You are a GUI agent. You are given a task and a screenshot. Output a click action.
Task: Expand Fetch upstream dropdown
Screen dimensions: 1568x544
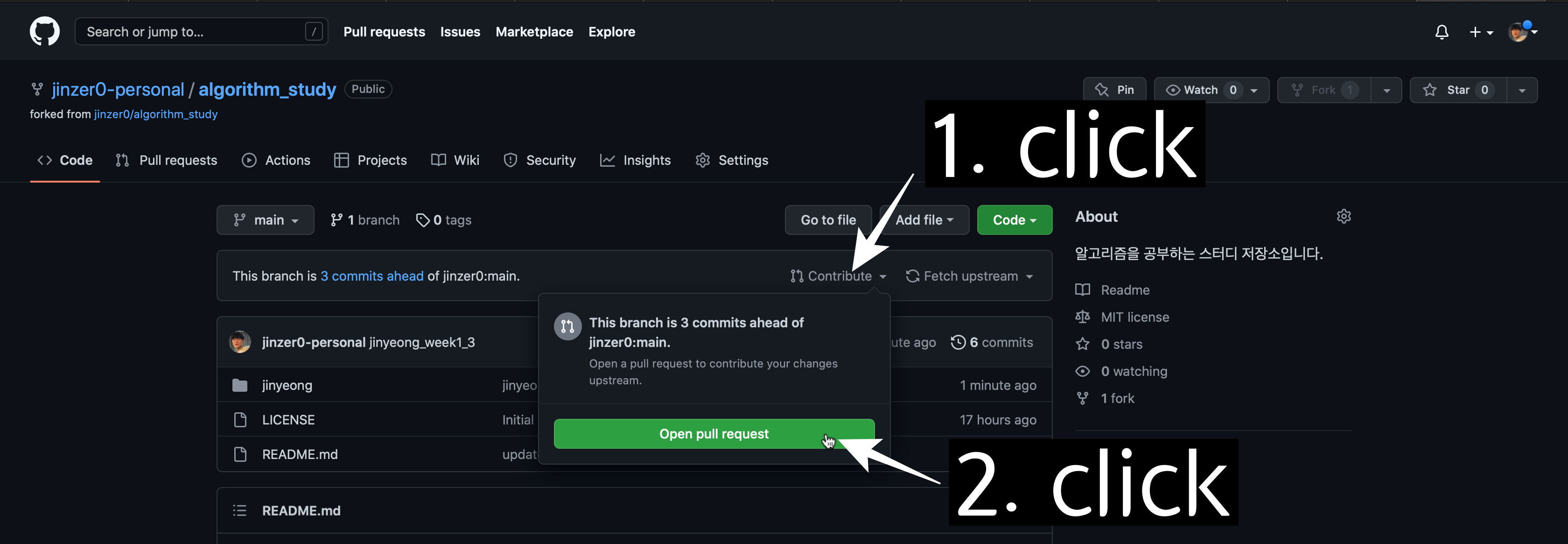point(970,276)
